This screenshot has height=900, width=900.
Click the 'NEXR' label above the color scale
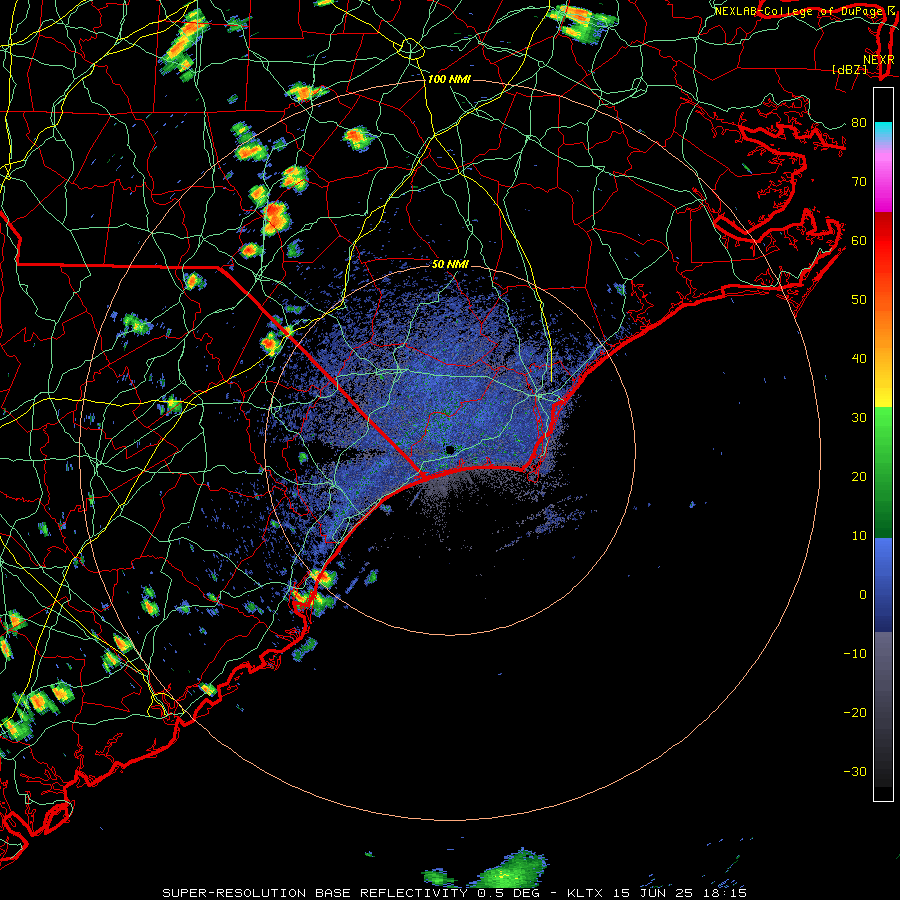pos(878,60)
